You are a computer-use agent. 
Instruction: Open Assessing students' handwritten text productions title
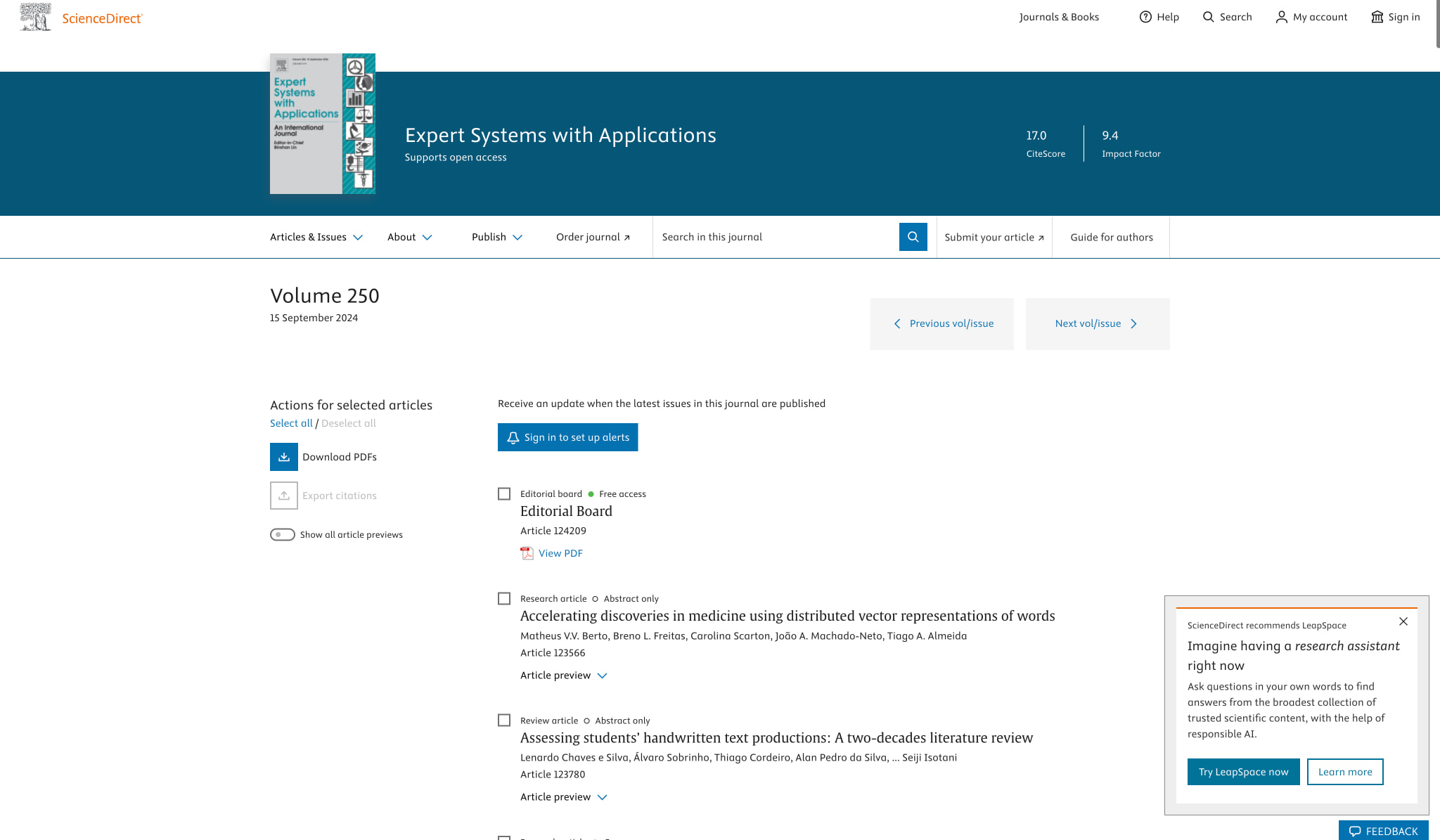(776, 738)
